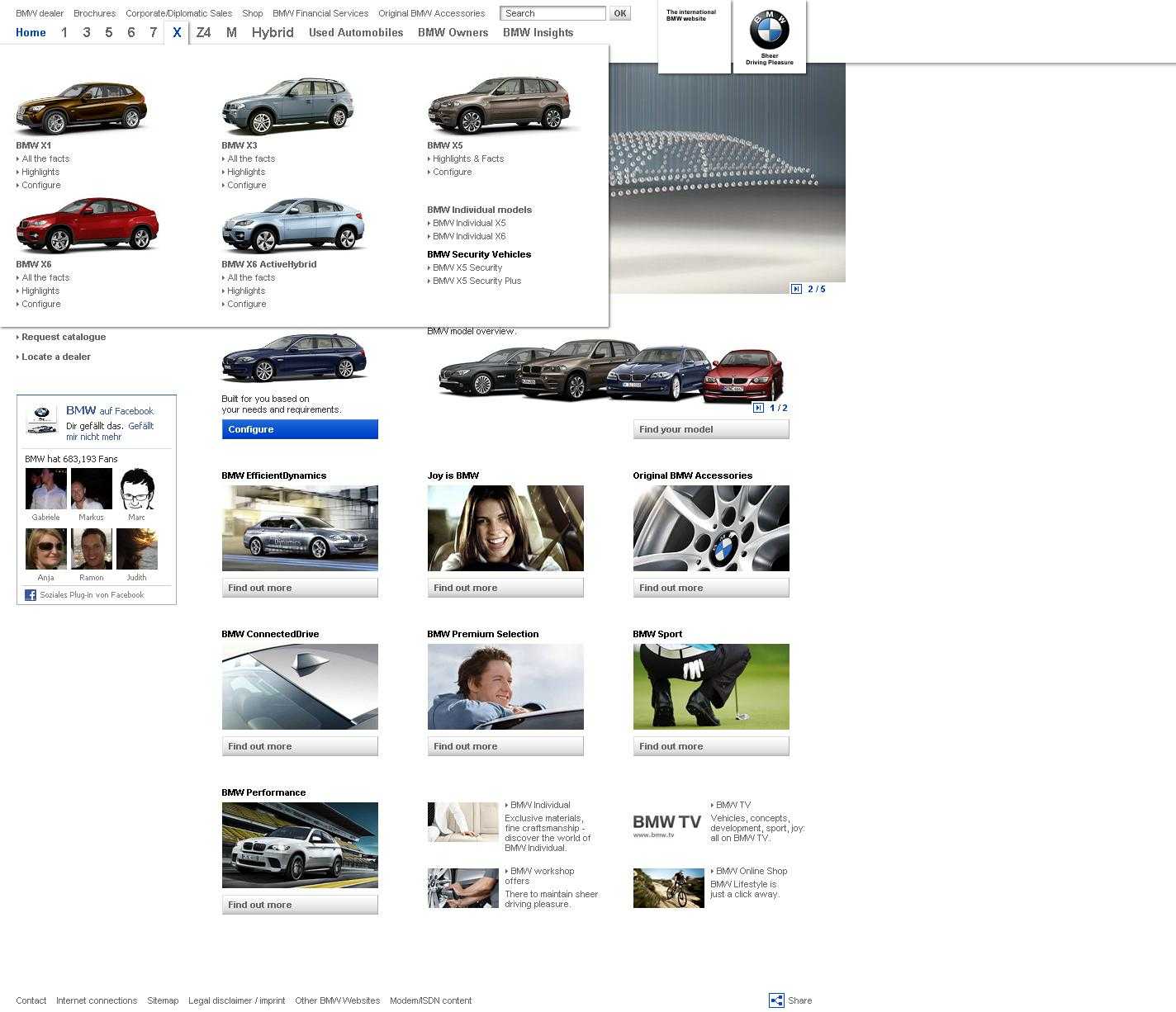Open BMW Individual X6 link

469,236
